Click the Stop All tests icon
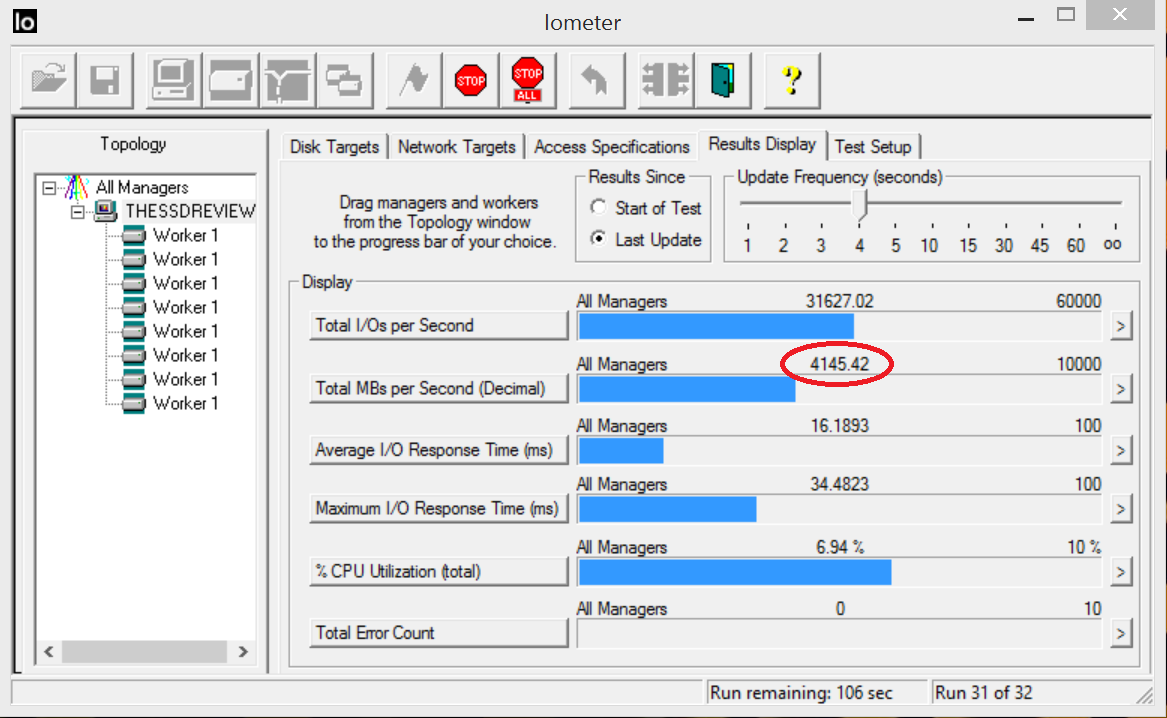The width and height of the screenshot is (1167, 718). [527, 80]
